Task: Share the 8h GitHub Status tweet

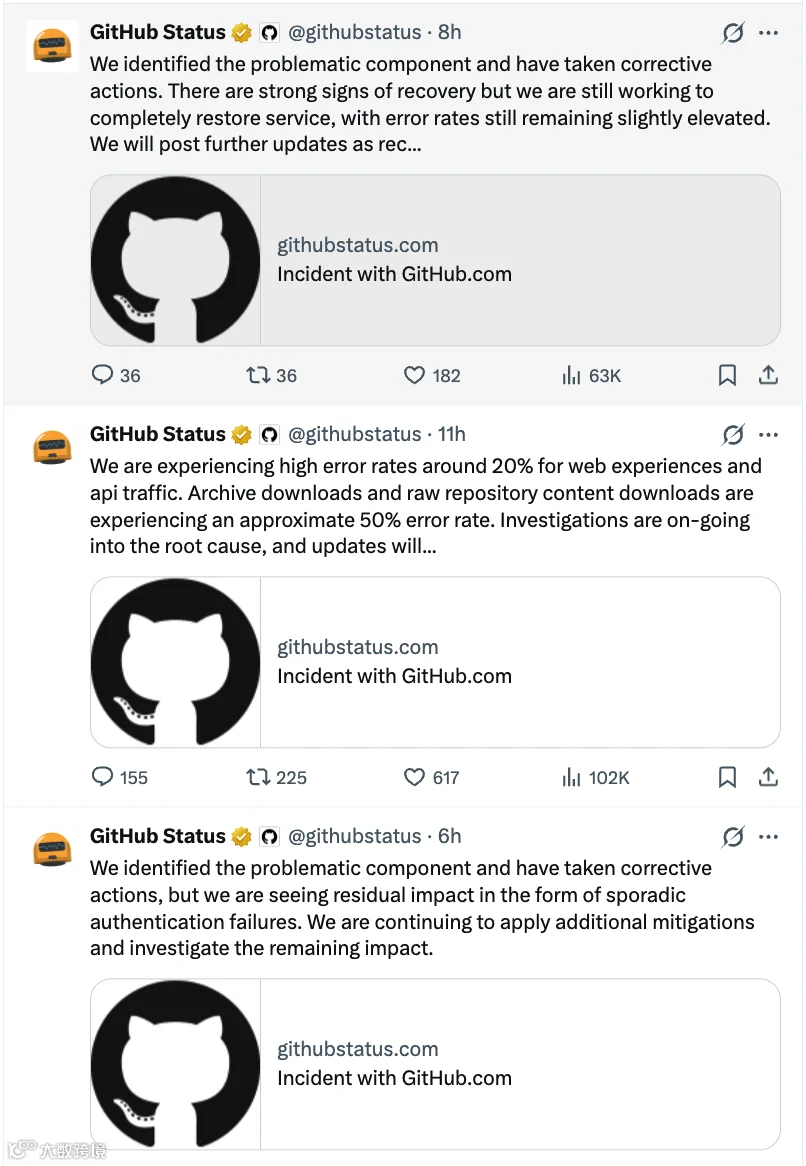Action: pyautogui.click(x=768, y=375)
